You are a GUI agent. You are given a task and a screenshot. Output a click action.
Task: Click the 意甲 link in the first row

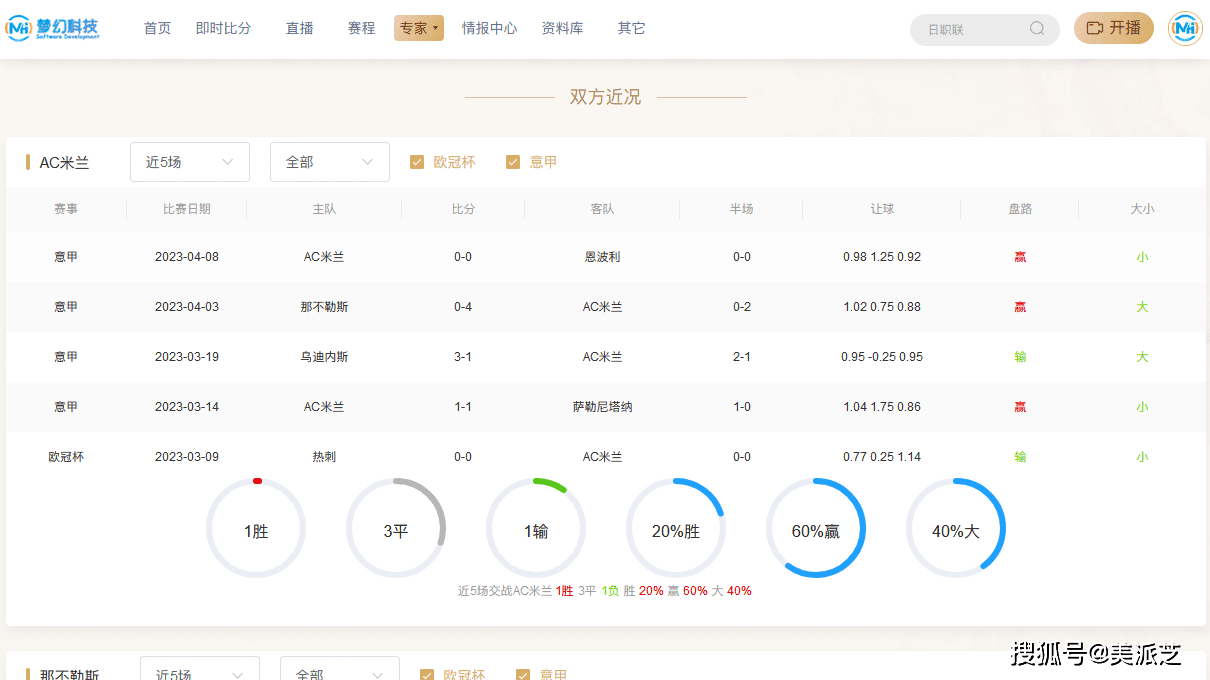tap(66, 256)
